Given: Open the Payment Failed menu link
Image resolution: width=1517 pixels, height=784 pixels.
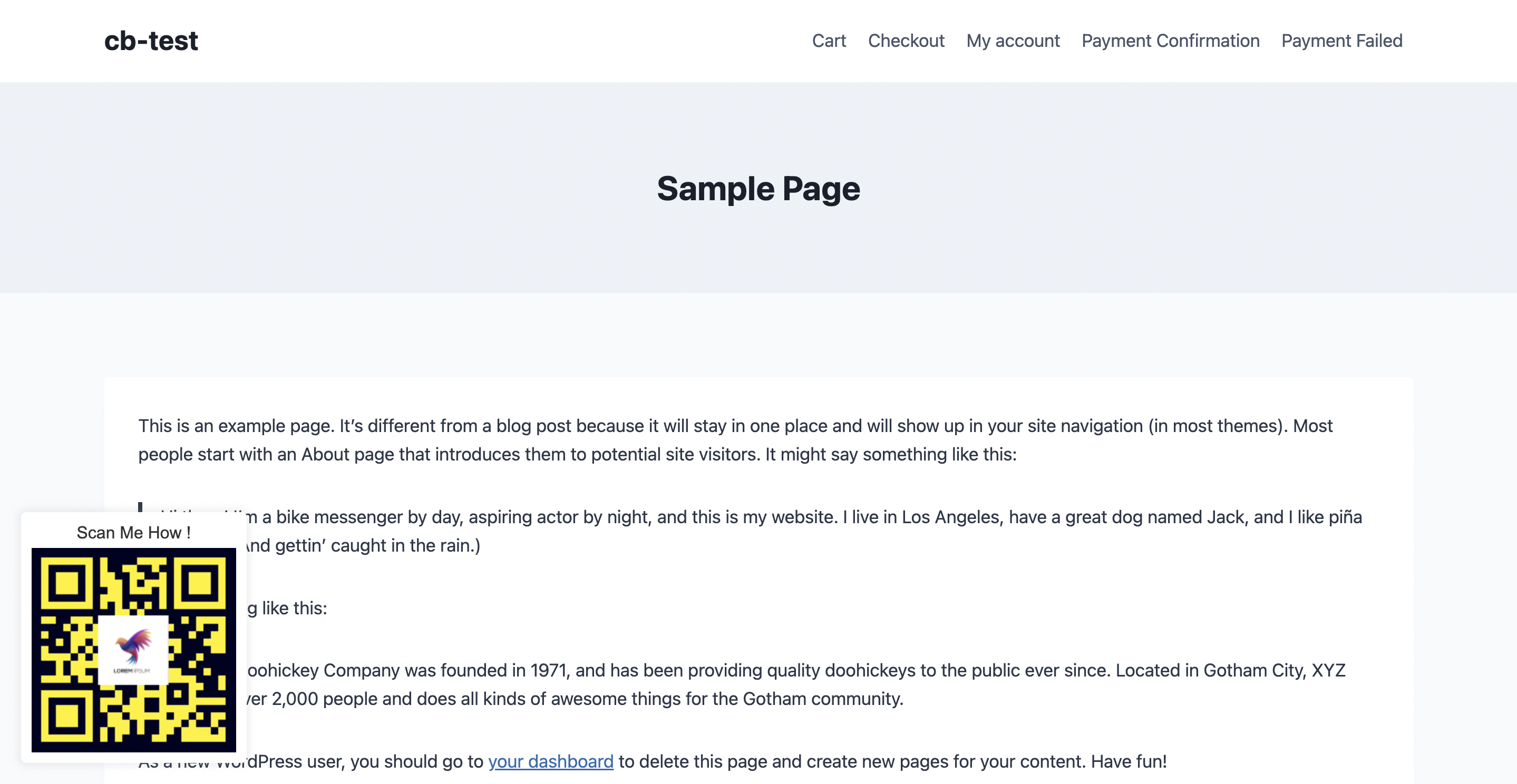Looking at the screenshot, I should [x=1341, y=41].
